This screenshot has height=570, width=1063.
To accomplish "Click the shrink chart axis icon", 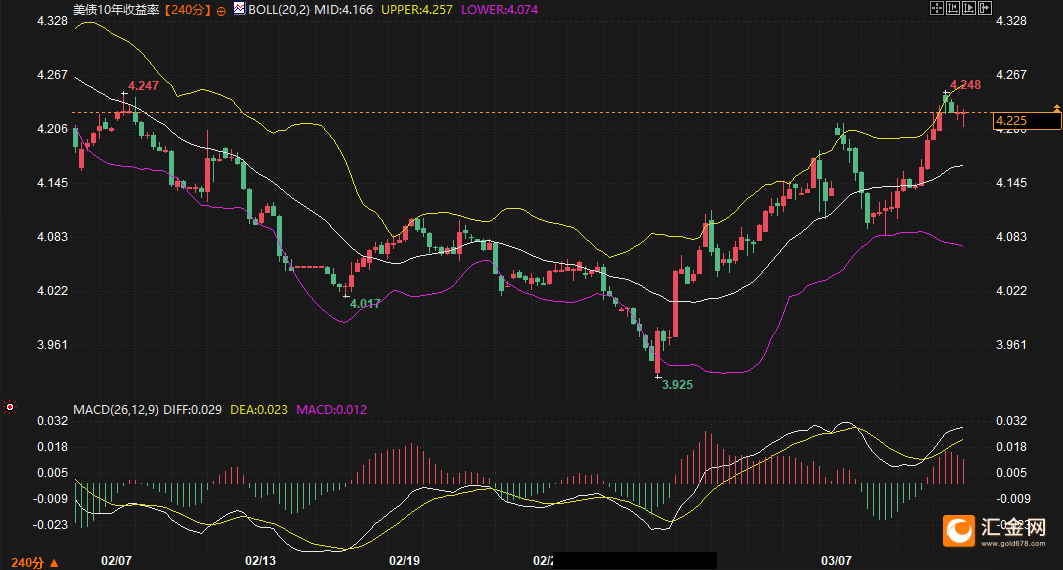I will tap(953, 8).
